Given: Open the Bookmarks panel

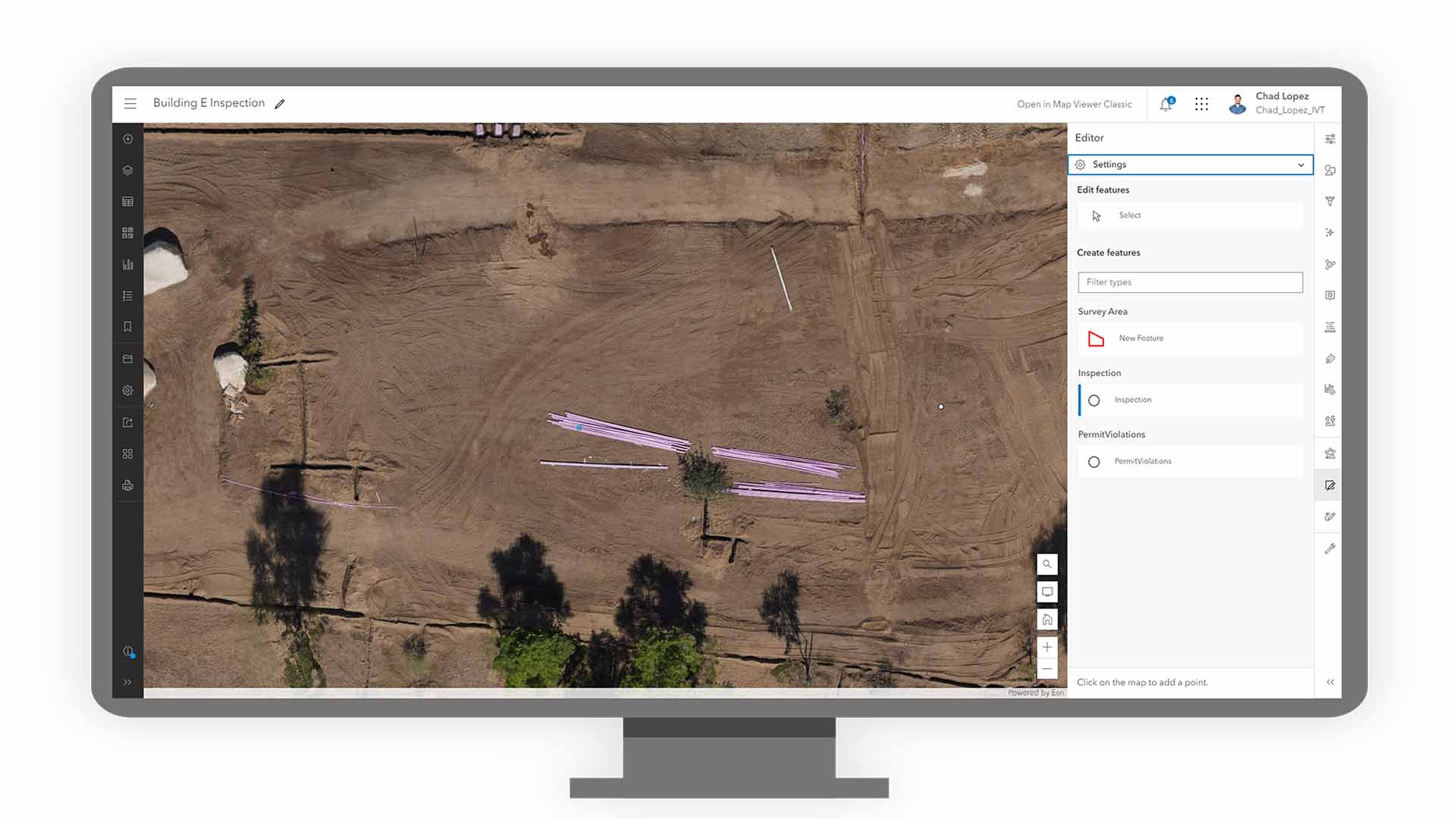Looking at the screenshot, I should click(x=127, y=326).
